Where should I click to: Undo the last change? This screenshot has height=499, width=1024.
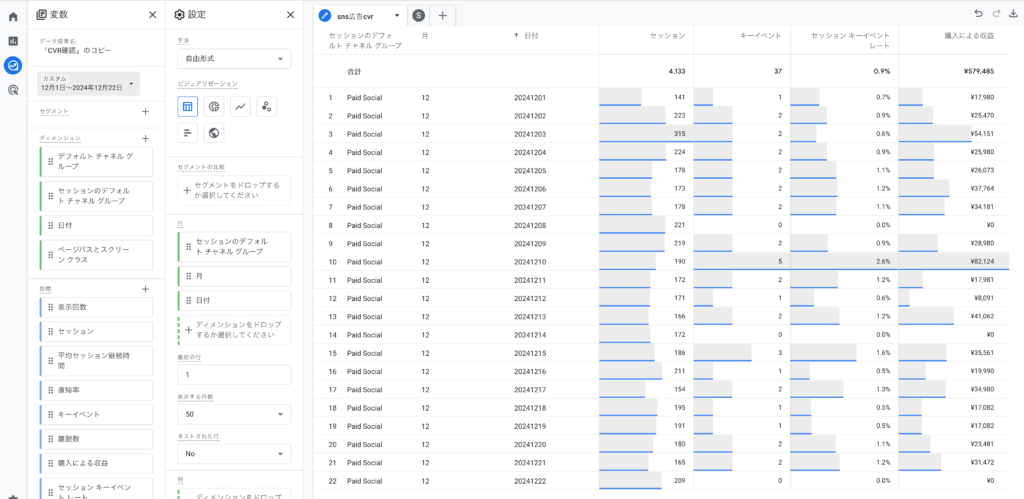click(x=978, y=14)
